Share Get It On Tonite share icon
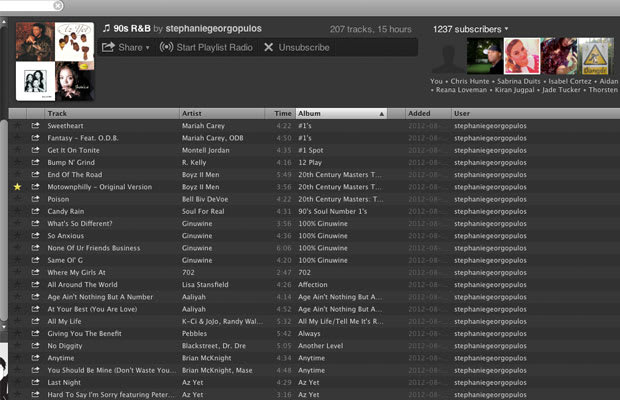 point(36,150)
